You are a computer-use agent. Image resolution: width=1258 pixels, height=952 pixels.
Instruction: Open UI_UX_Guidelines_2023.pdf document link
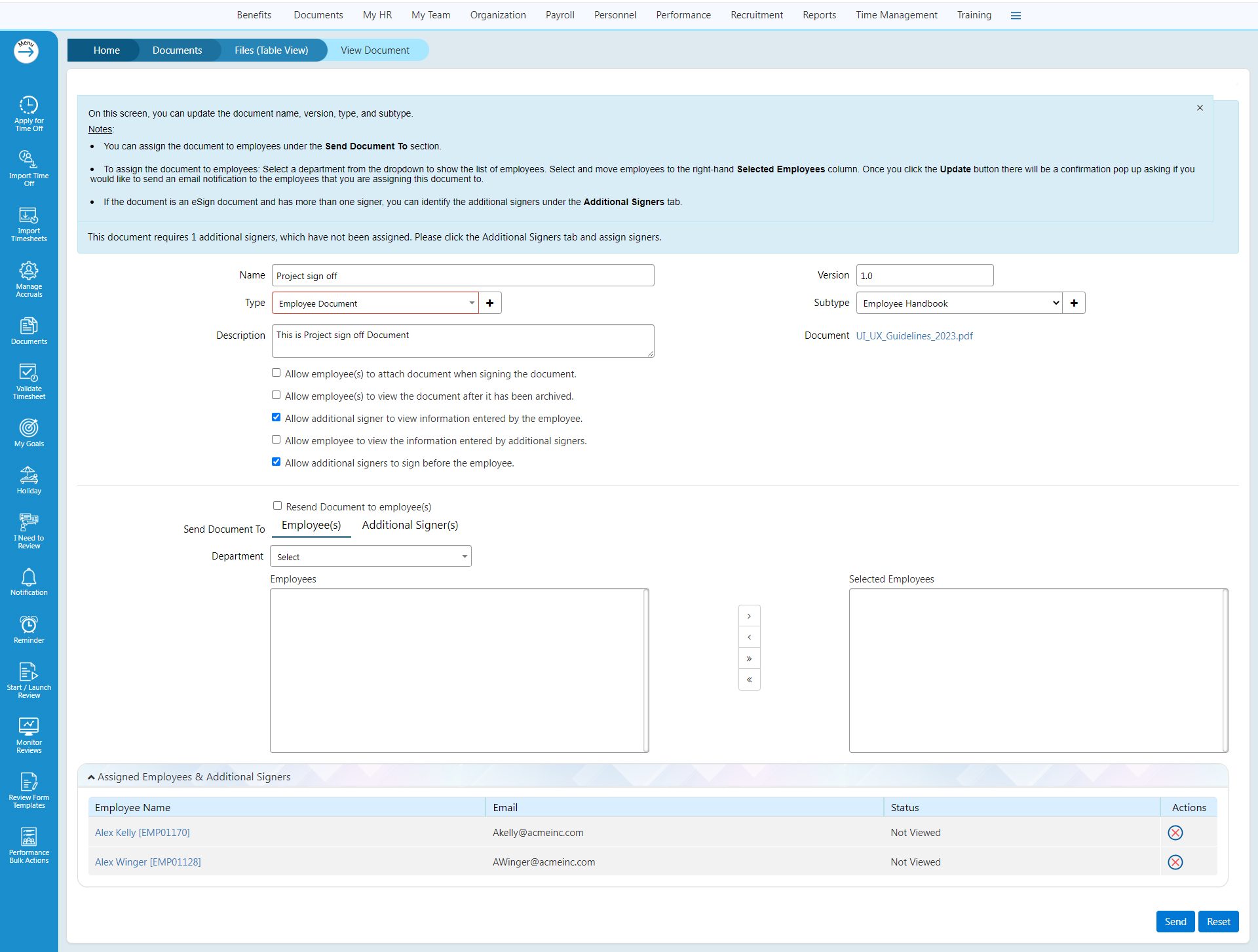click(x=914, y=336)
